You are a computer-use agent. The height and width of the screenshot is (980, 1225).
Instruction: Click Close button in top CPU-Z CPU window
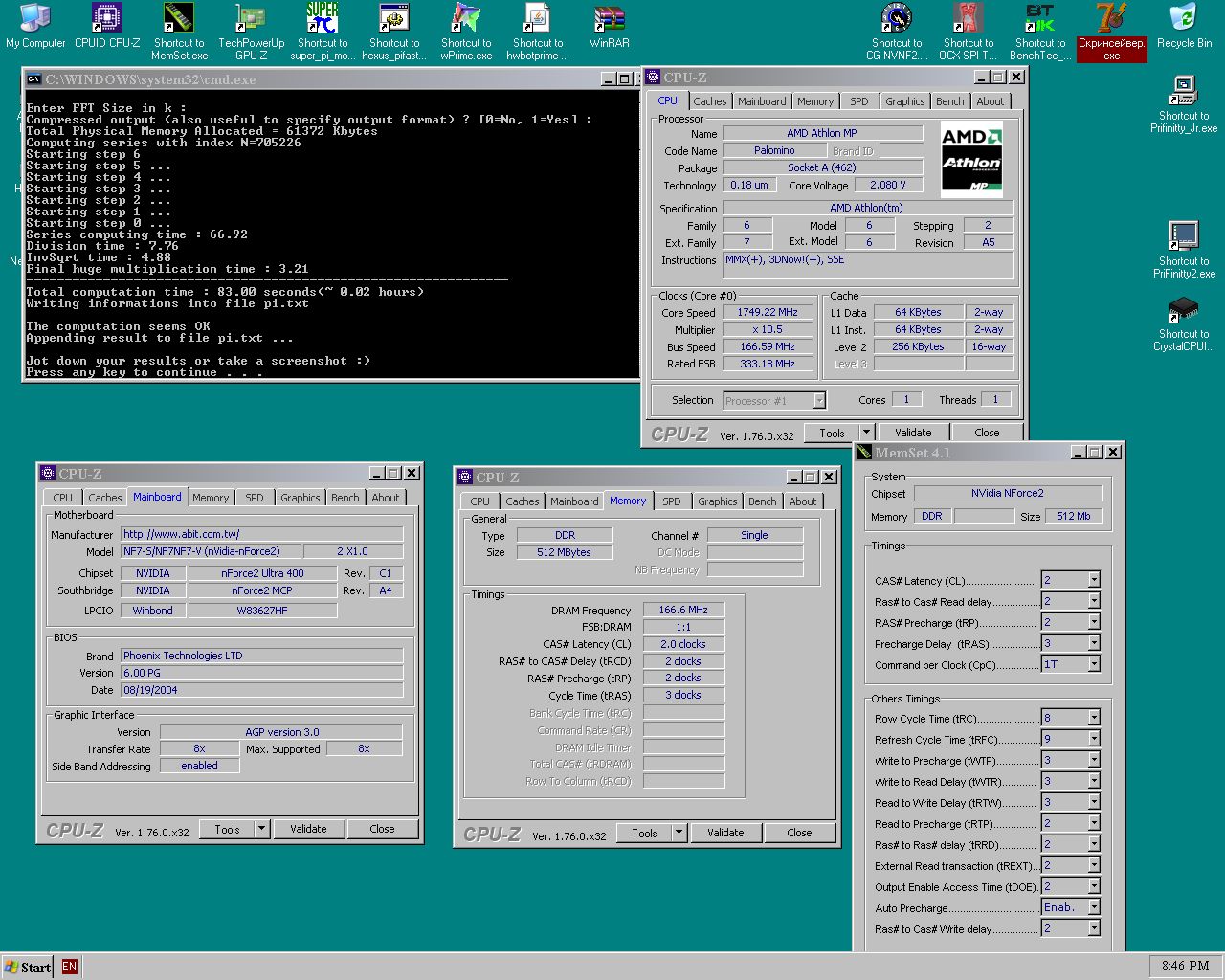987,433
